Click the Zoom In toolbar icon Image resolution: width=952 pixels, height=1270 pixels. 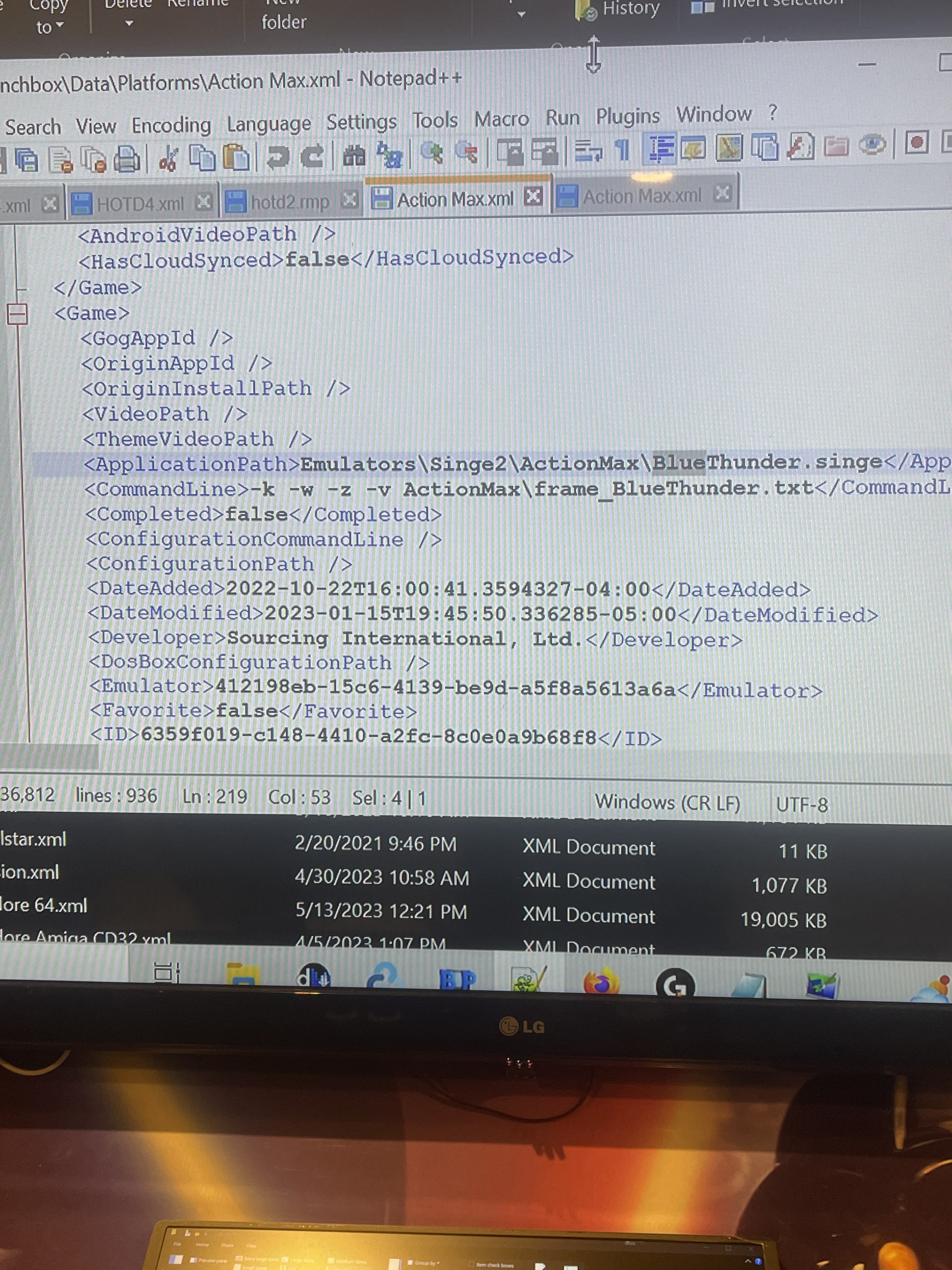[x=432, y=154]
